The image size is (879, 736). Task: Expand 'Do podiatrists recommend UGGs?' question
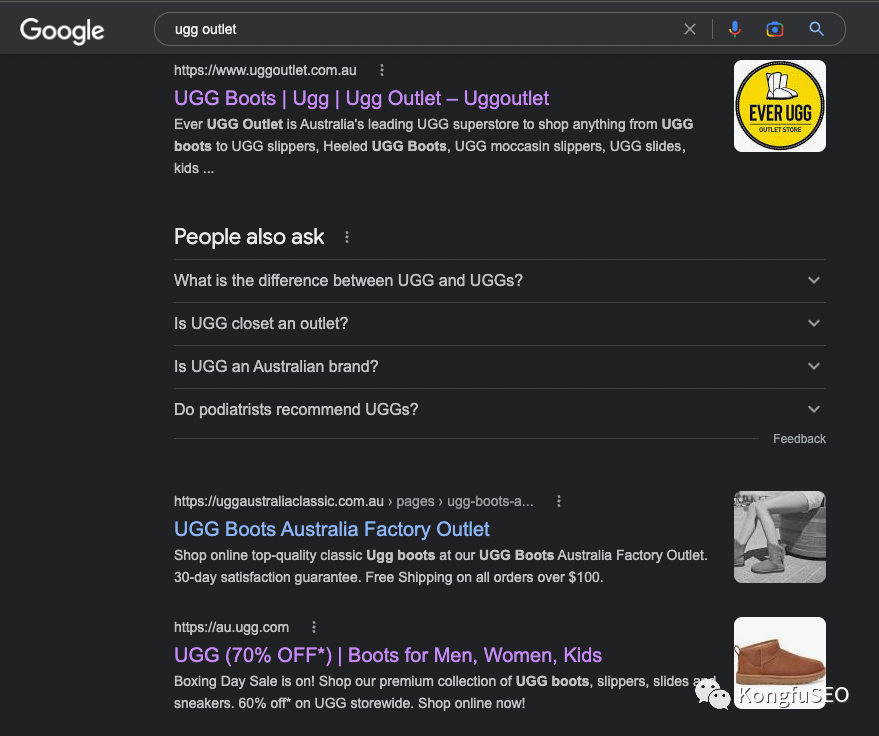pos(499,410)
